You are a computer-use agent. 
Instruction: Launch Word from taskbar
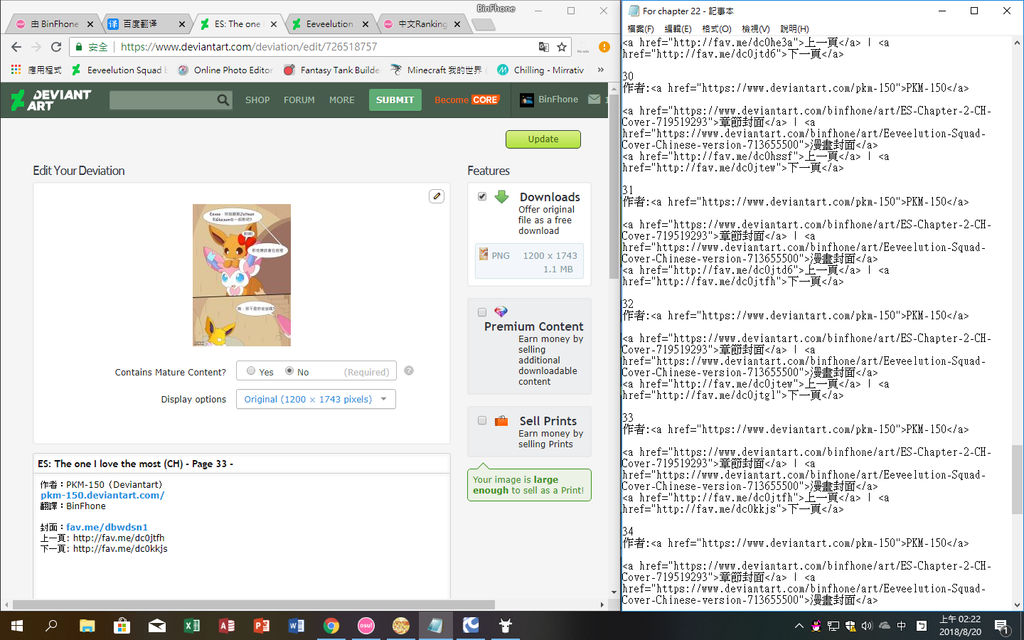[x=296, y=626]
